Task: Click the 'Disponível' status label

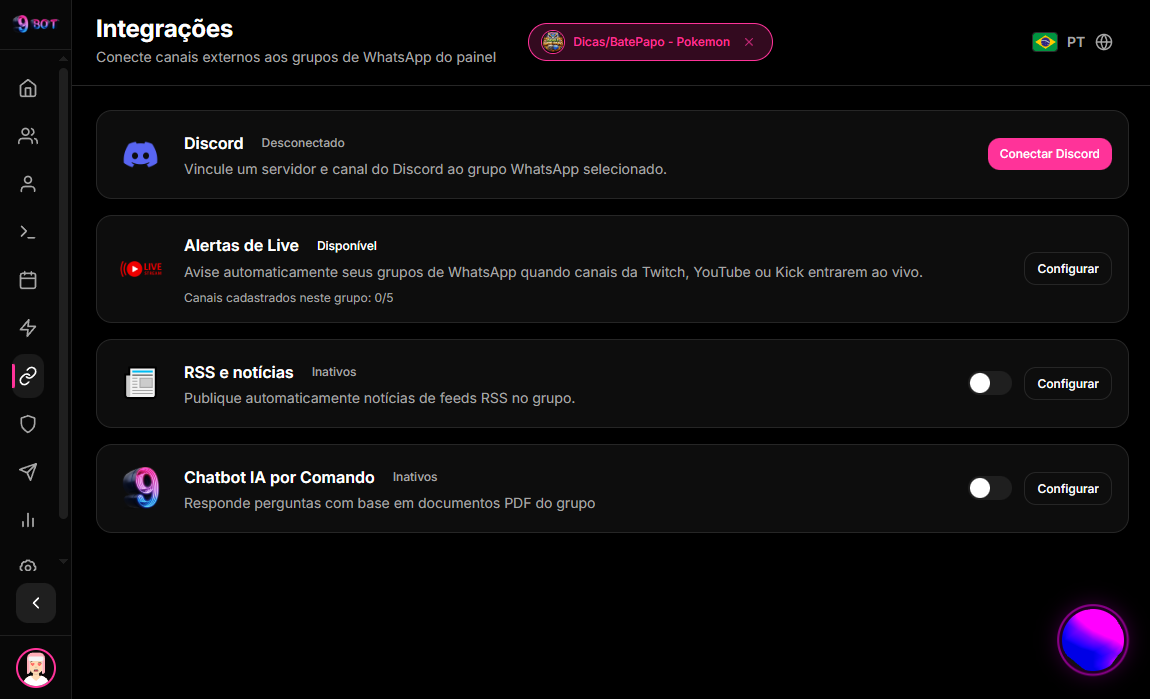Action: click(346, 246)
